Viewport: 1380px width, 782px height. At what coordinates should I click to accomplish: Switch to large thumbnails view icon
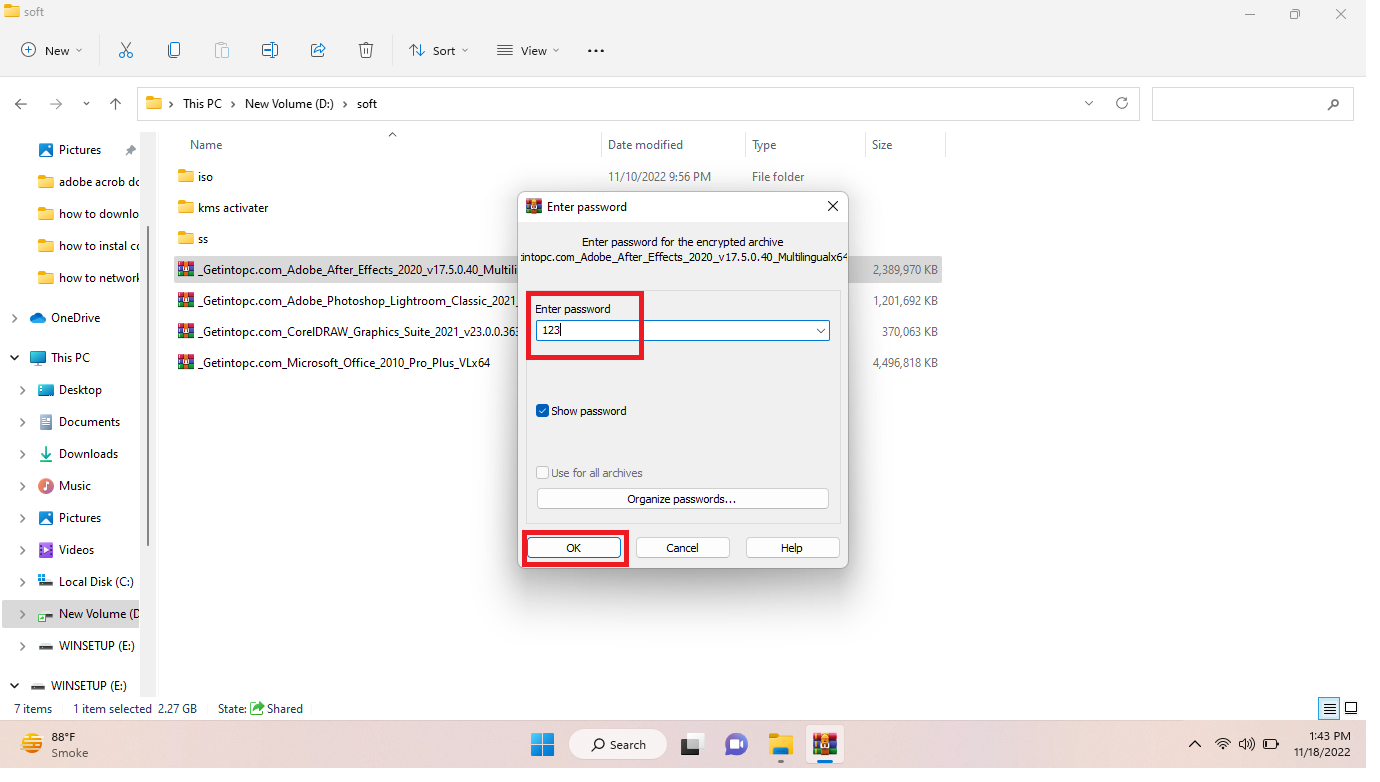point(1351,709)
